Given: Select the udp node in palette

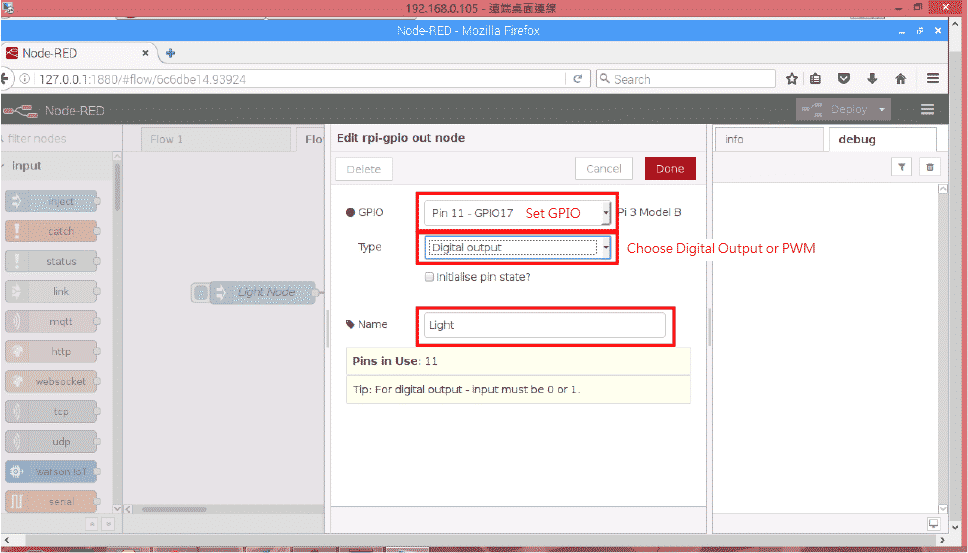Looking at the screenshot, I should pos(52,442).
